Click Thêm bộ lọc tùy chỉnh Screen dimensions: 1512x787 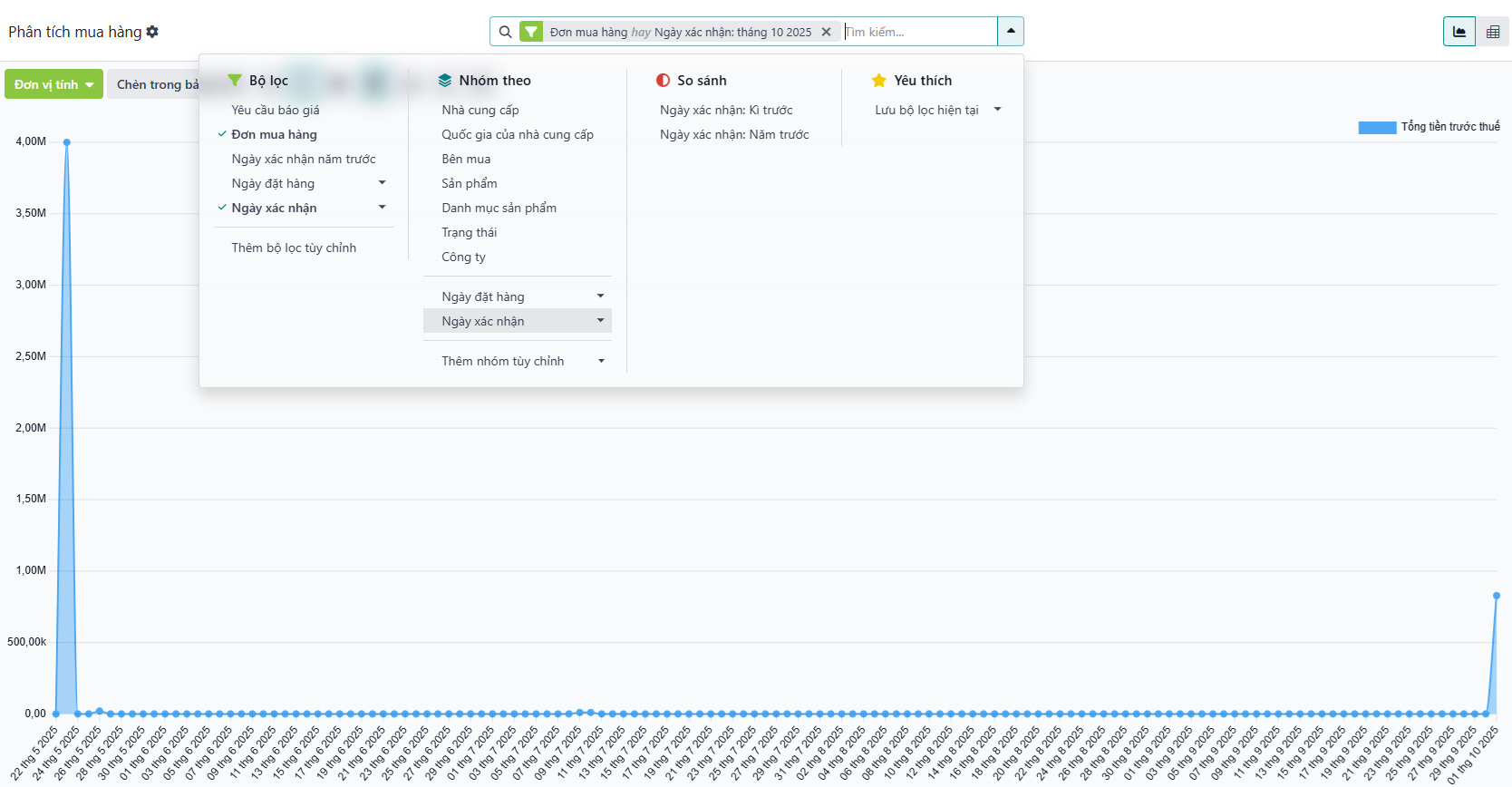coord(293,248)
